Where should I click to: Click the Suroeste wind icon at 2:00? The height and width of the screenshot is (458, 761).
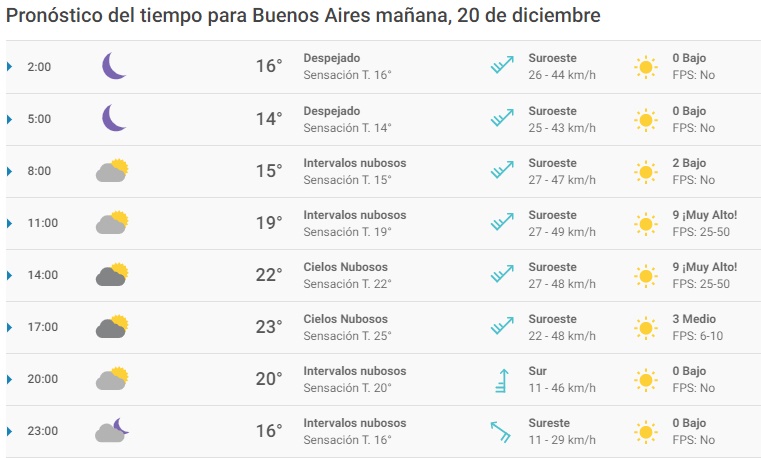(501, 67)
